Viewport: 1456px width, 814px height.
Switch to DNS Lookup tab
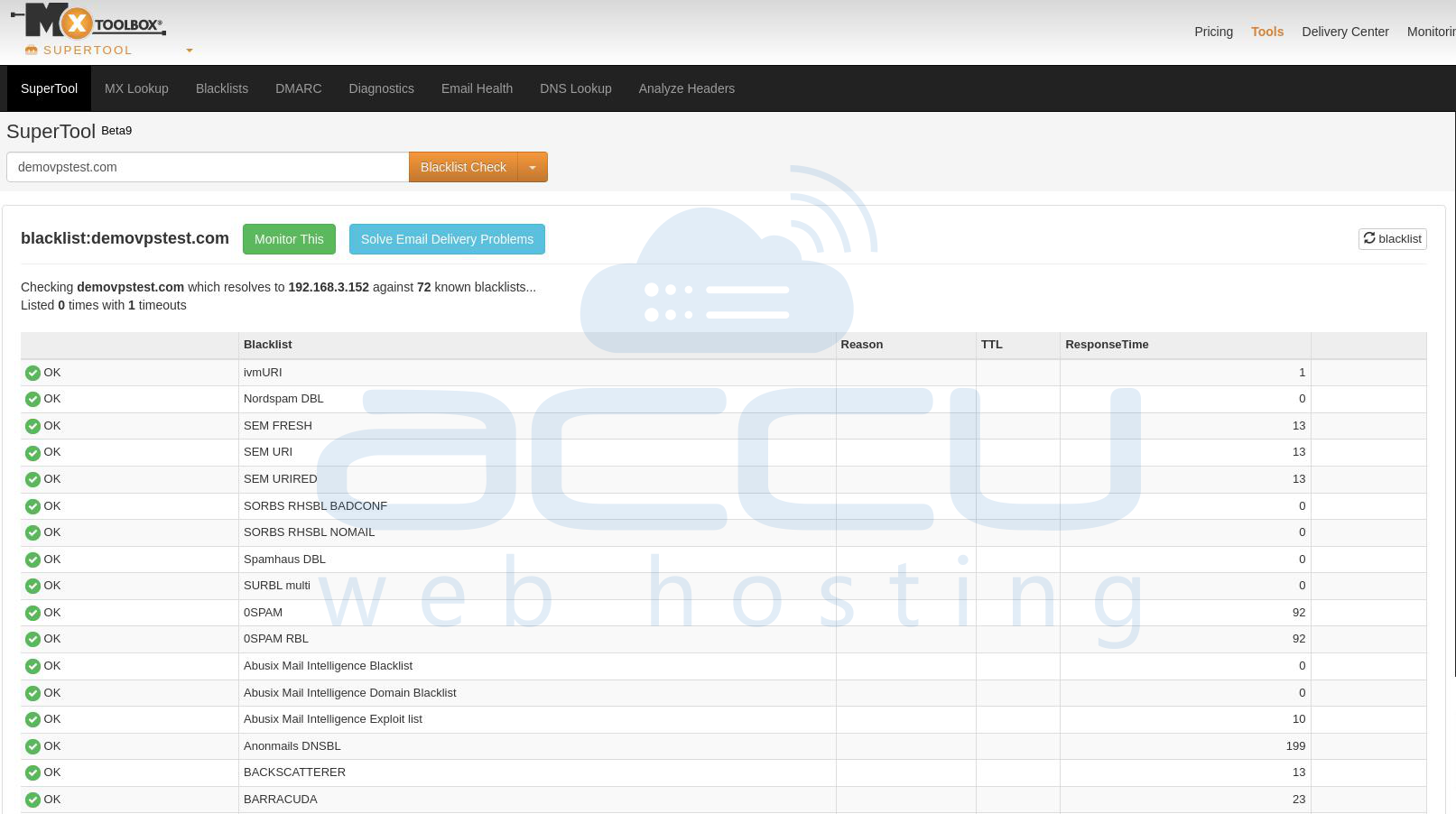click(x=576, y=88)
